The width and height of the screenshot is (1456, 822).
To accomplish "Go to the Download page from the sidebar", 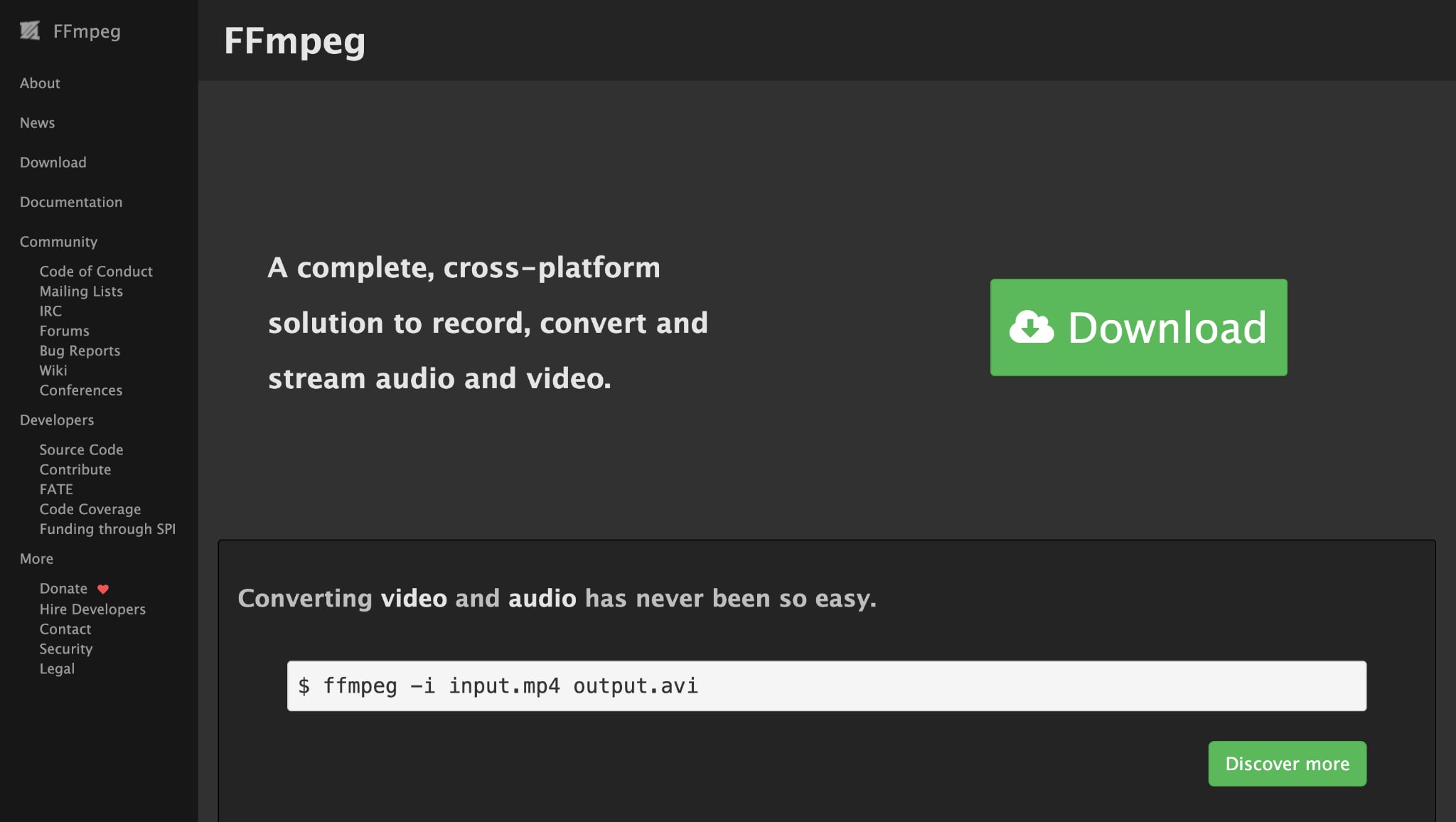I will coord(53,162).
